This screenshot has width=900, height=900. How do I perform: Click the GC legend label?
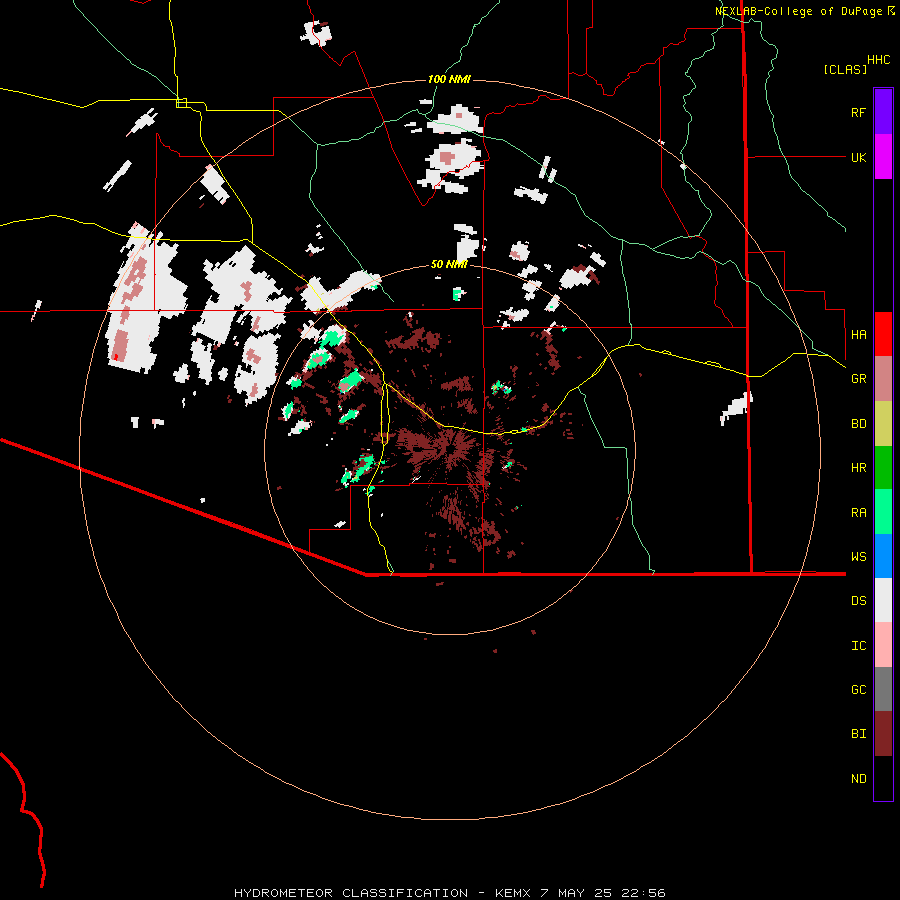coord(858,689)
